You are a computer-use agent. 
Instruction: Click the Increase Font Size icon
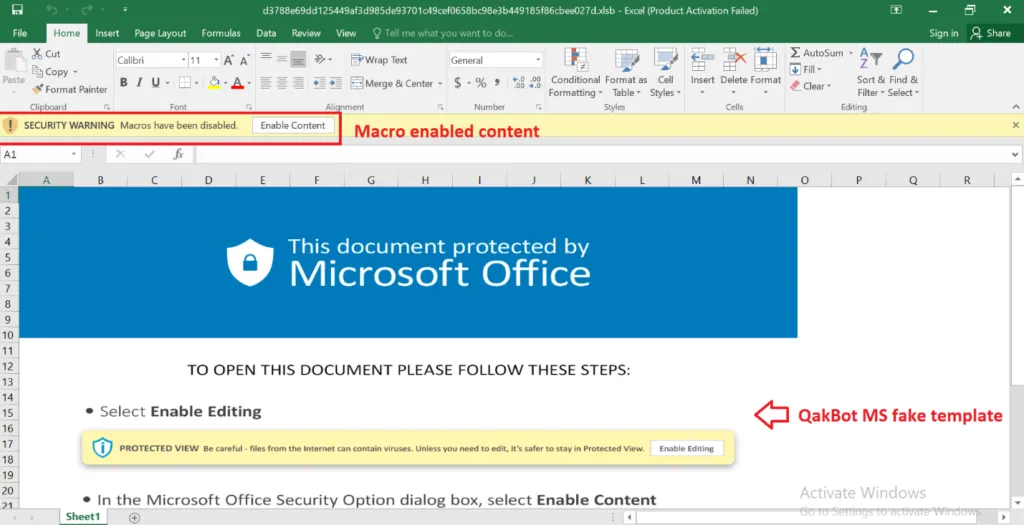coord(229,60)
